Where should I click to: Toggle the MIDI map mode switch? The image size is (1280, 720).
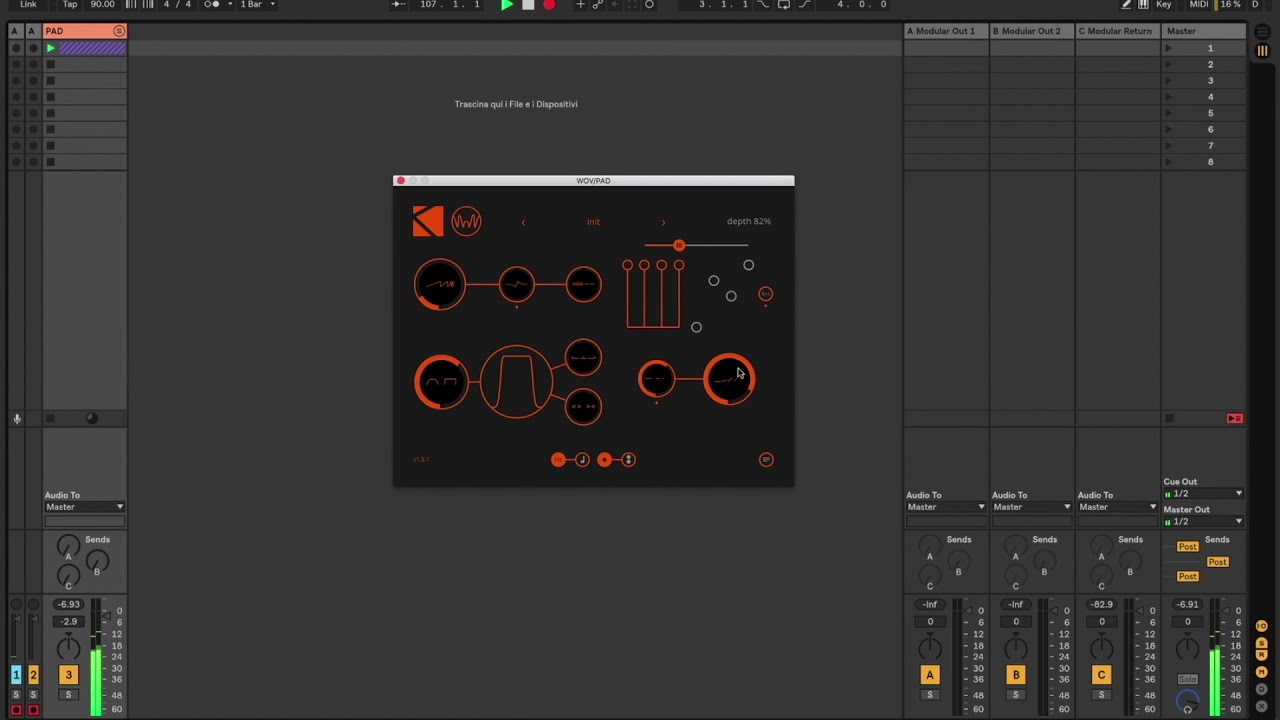(x=1198, y=5)
